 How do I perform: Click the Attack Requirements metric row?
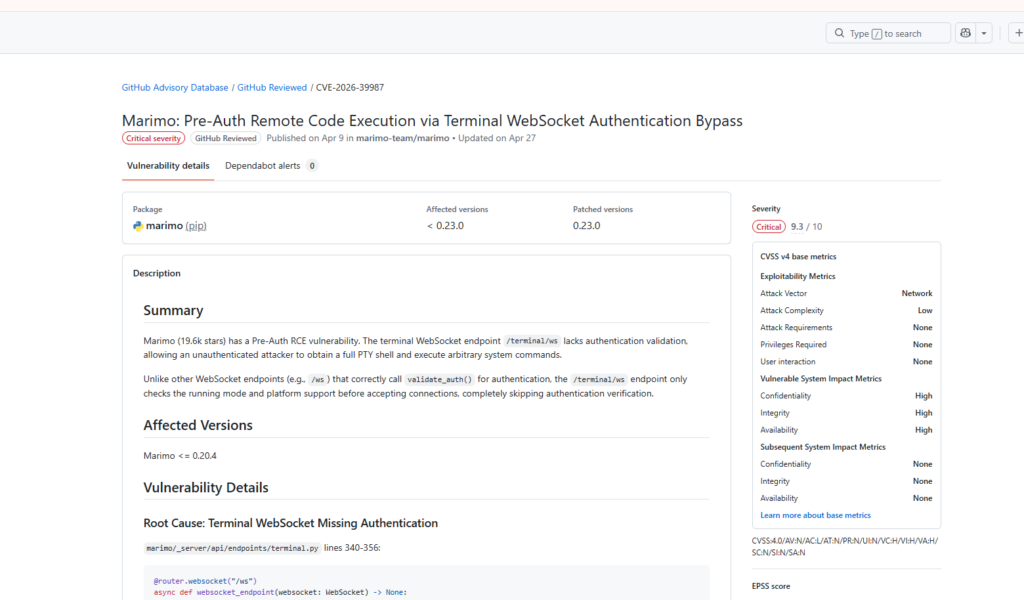pyautogui.click(x=846, y=328)
